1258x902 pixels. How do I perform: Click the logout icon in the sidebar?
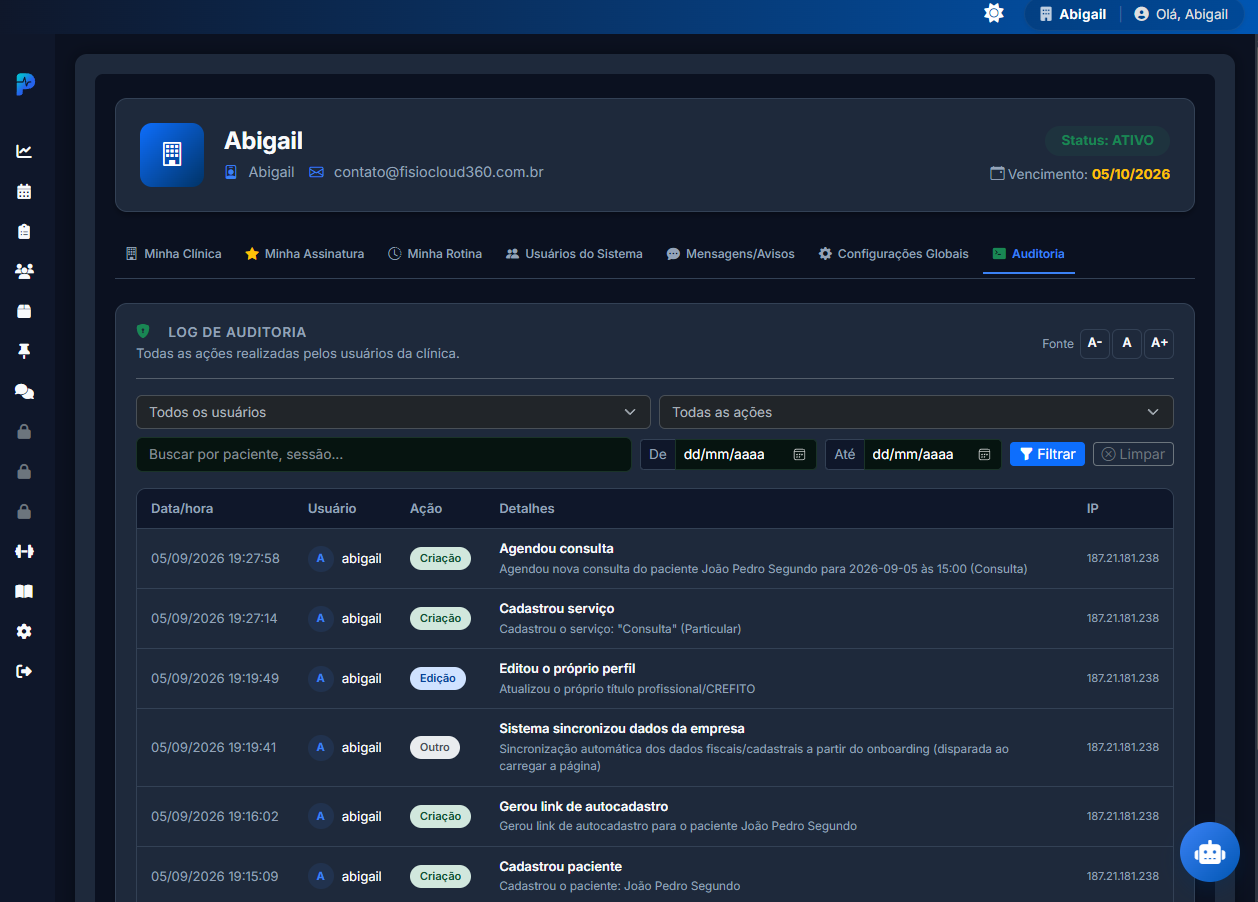tap(24, 671)
